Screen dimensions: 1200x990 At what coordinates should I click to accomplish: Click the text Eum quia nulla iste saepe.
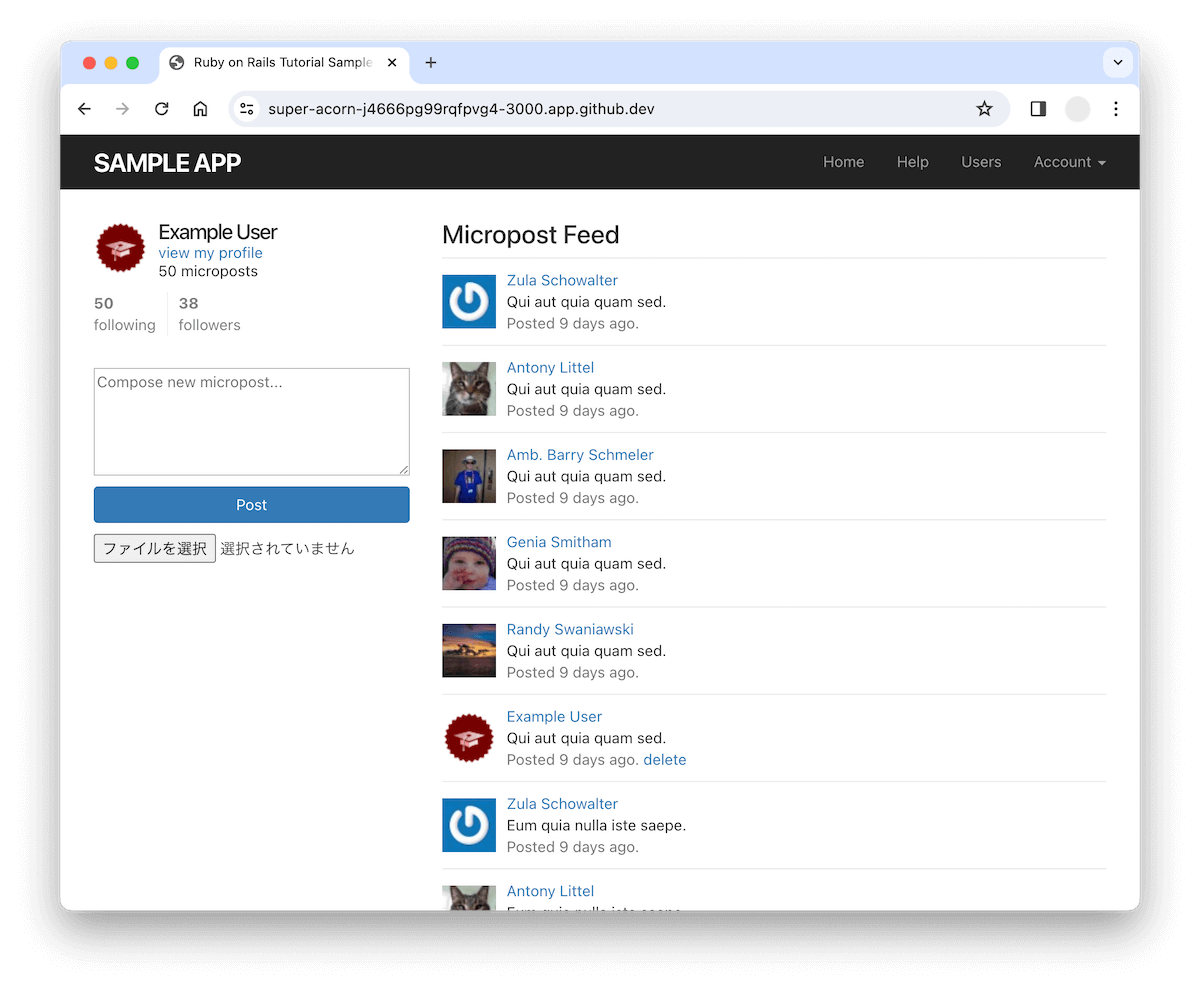(x=596, y=825)
